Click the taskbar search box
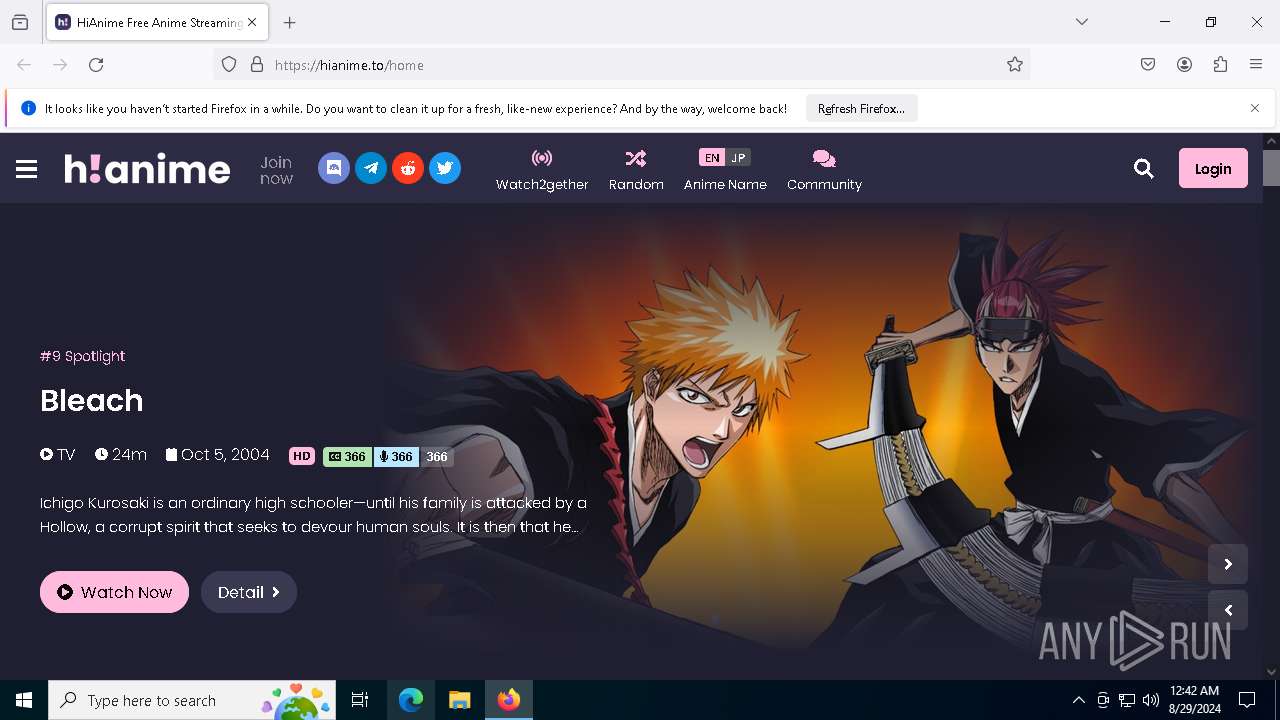Viewport: 1280px width, 720px height. click(x=192, y=700)
